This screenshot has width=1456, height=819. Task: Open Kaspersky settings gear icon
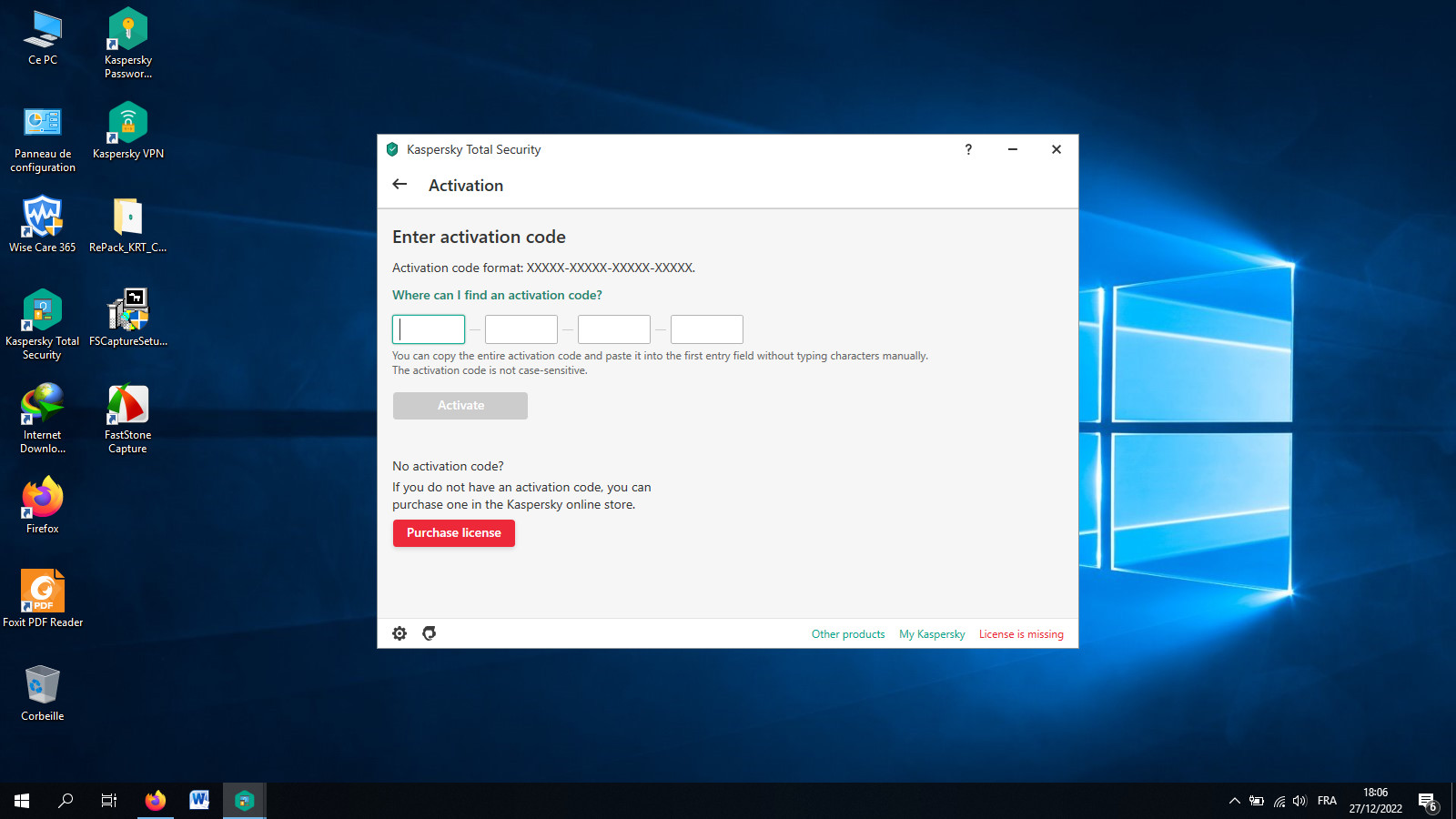[399, 633]
